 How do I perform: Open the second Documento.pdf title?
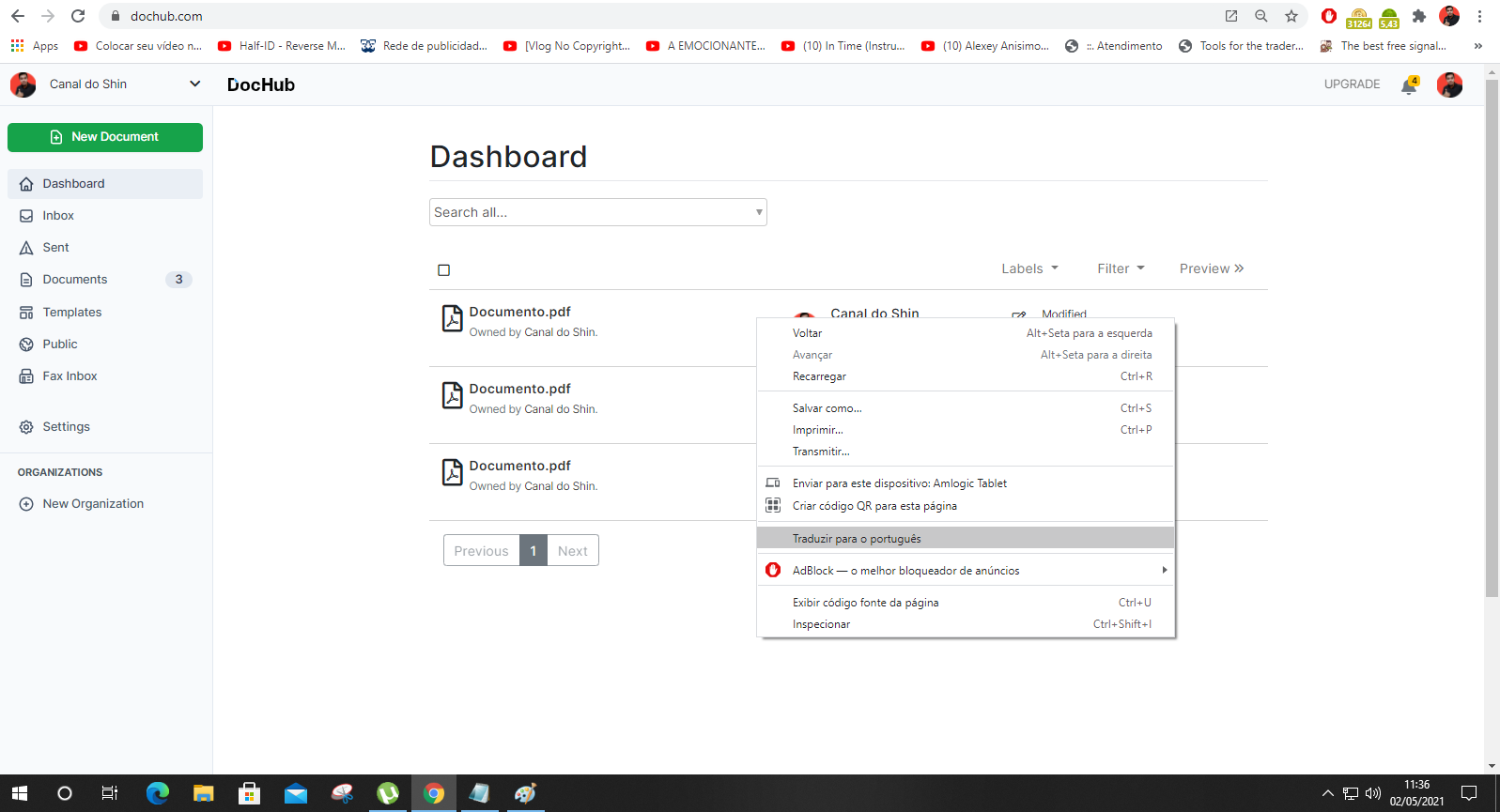(x=519, y=389)
